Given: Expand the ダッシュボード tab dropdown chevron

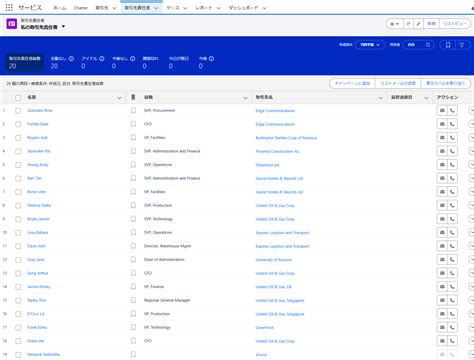Looking at the screenshot, I should pos(264,8).
